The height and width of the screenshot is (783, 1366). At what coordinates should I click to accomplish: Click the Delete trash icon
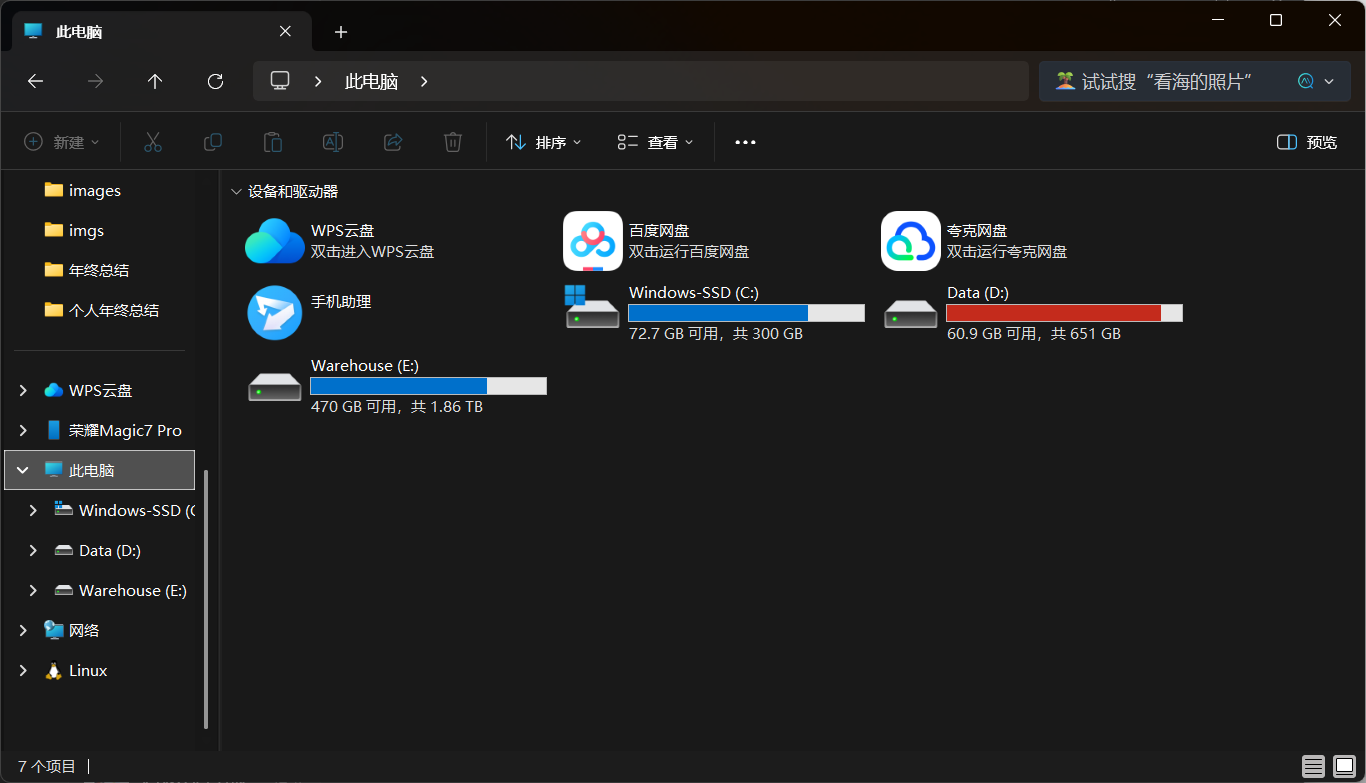tap(453, 142)
